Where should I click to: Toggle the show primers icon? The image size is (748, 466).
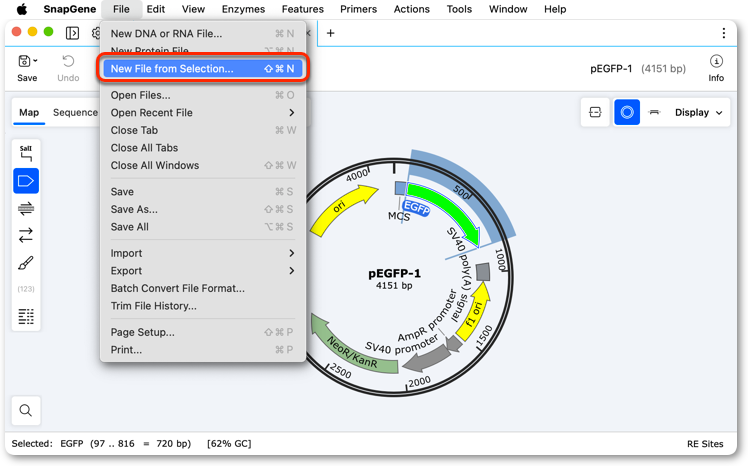(26, 208)
